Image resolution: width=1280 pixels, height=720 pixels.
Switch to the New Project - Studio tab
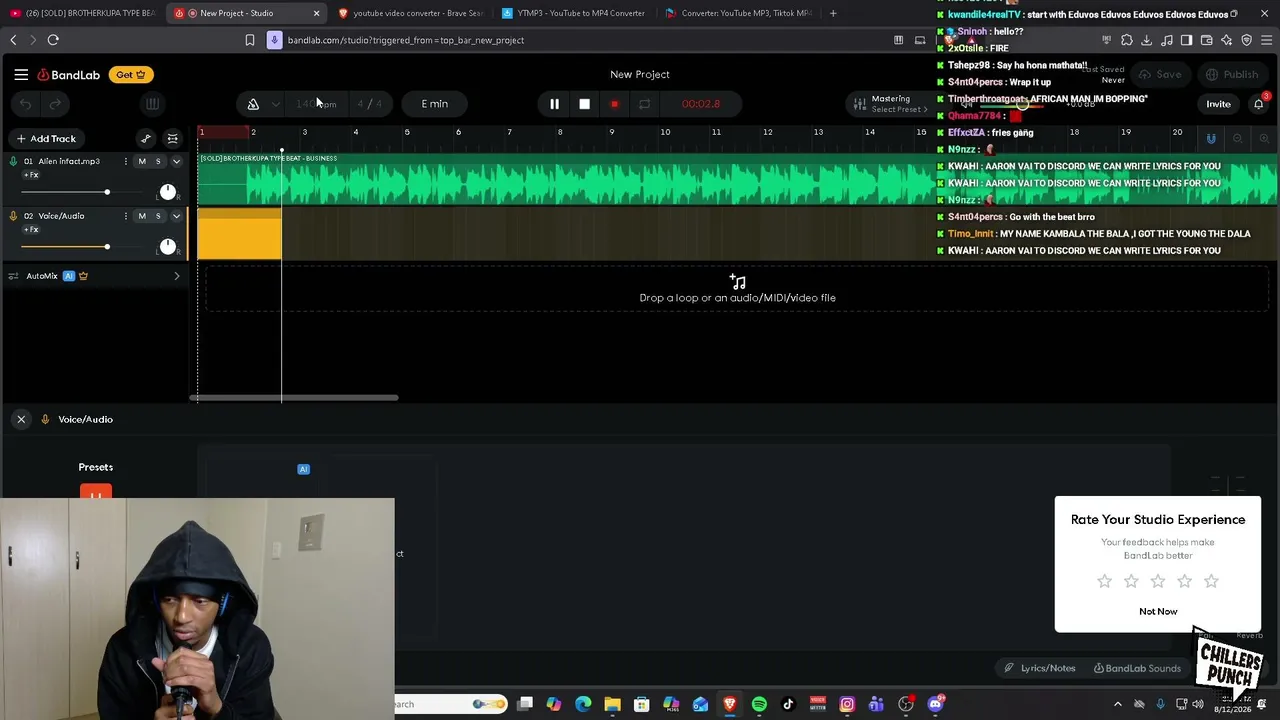[247, 13]
